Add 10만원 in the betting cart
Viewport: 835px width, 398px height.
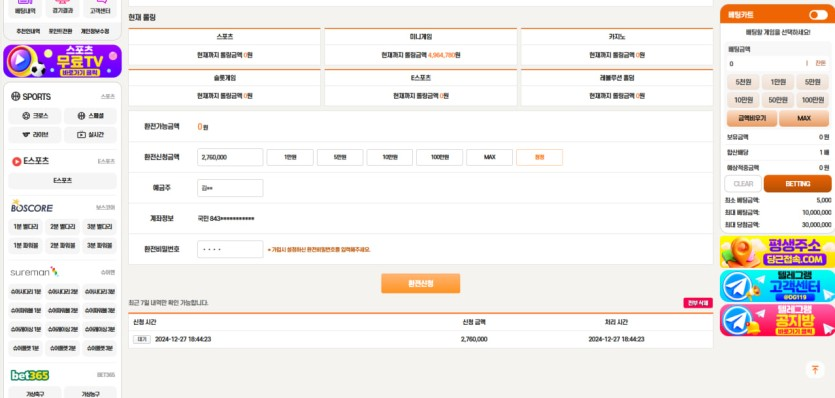743,100
